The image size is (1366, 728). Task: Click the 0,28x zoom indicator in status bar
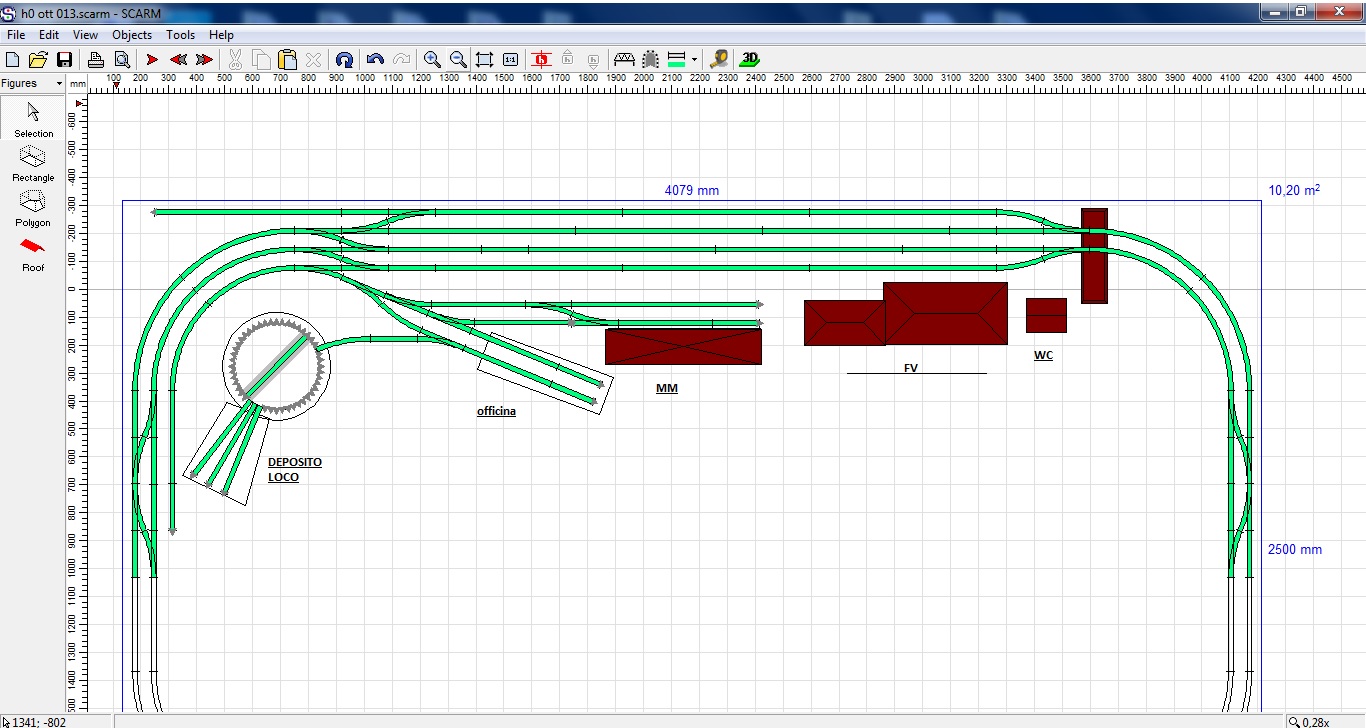click(x=1310, y=721)
